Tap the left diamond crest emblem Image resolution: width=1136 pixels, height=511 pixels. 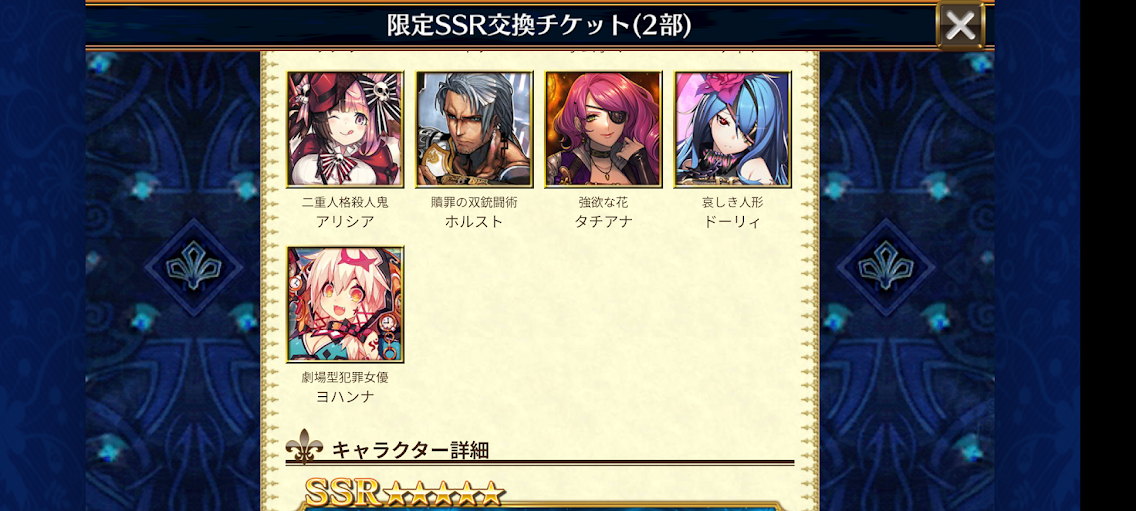pos(193,267)
